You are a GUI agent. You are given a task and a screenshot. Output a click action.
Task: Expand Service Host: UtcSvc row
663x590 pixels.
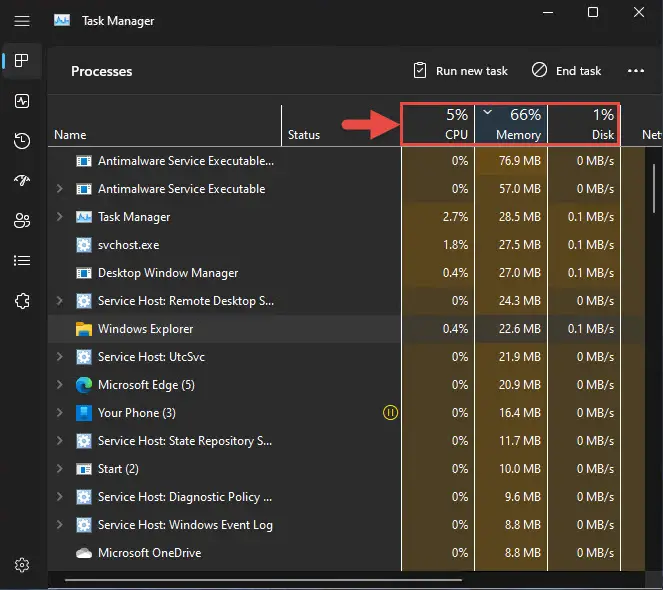click(60, 357)
